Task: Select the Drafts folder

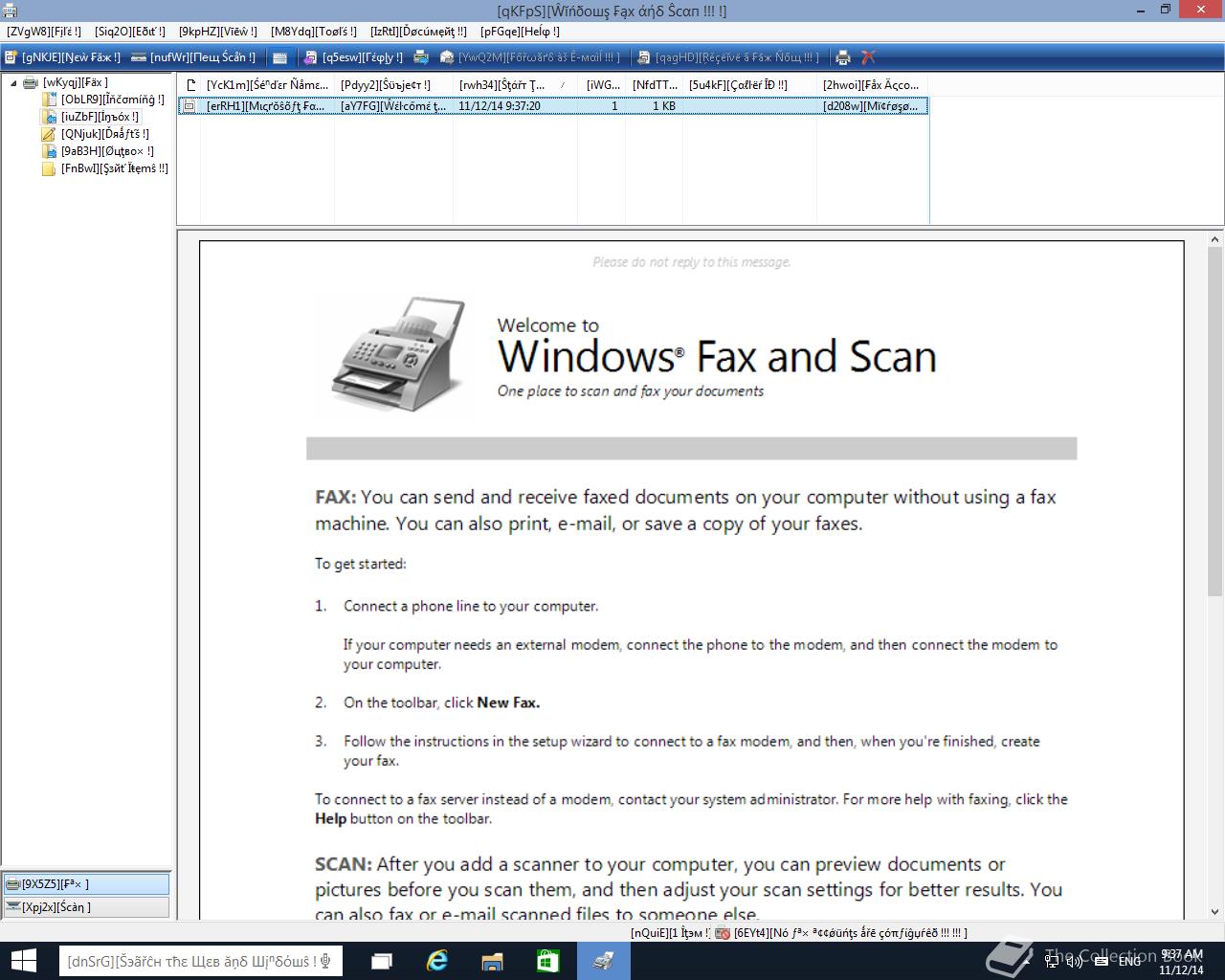Action: click(105, 134)
